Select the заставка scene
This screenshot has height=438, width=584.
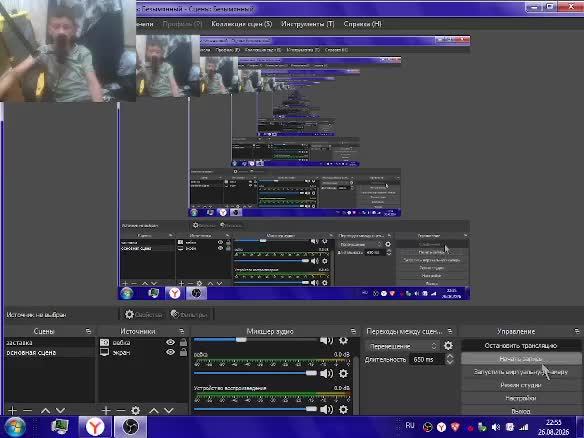(50, 342)
